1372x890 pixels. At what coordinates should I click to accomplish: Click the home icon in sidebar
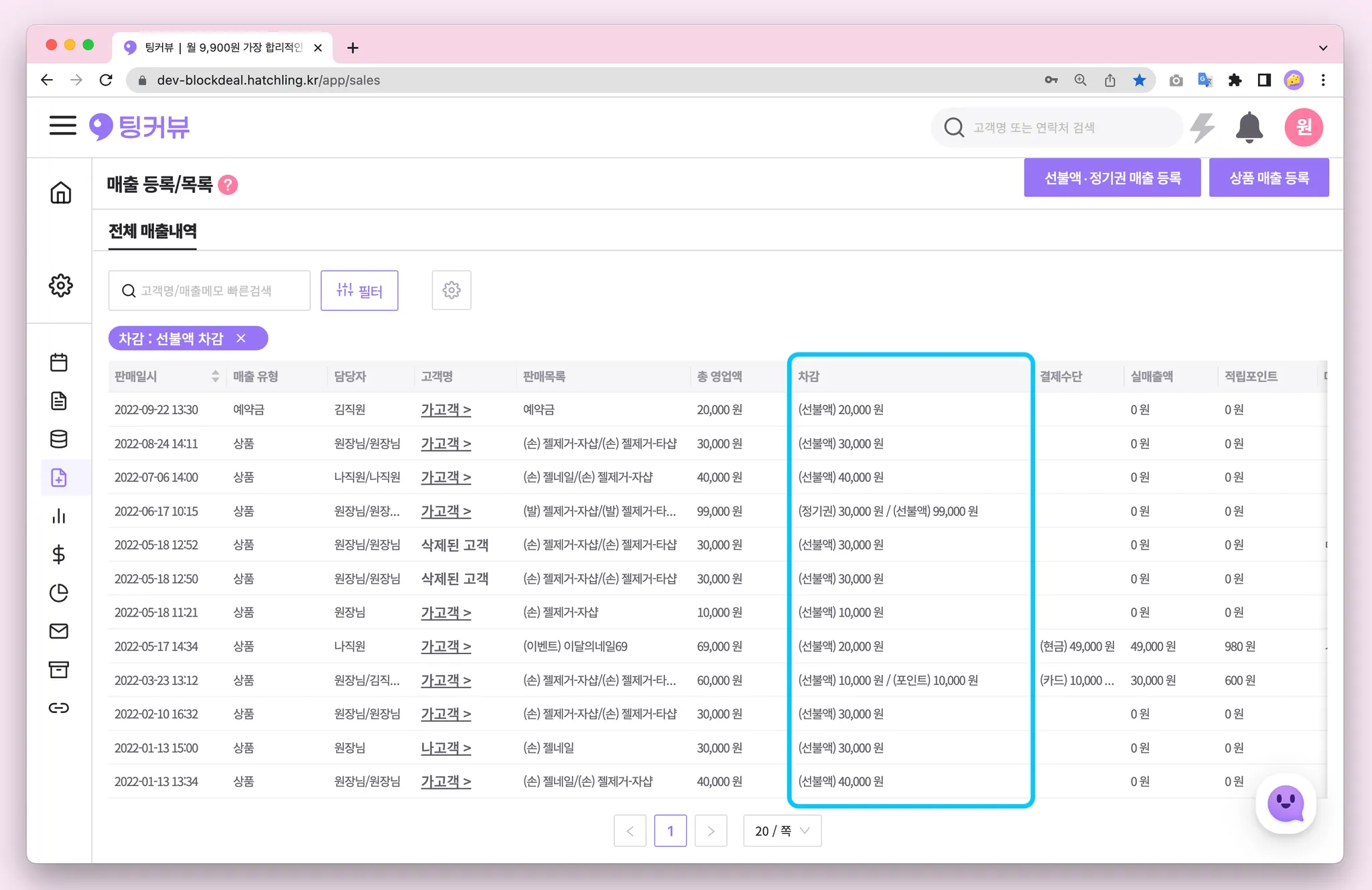pyautogui.click(x=60, y=193)
